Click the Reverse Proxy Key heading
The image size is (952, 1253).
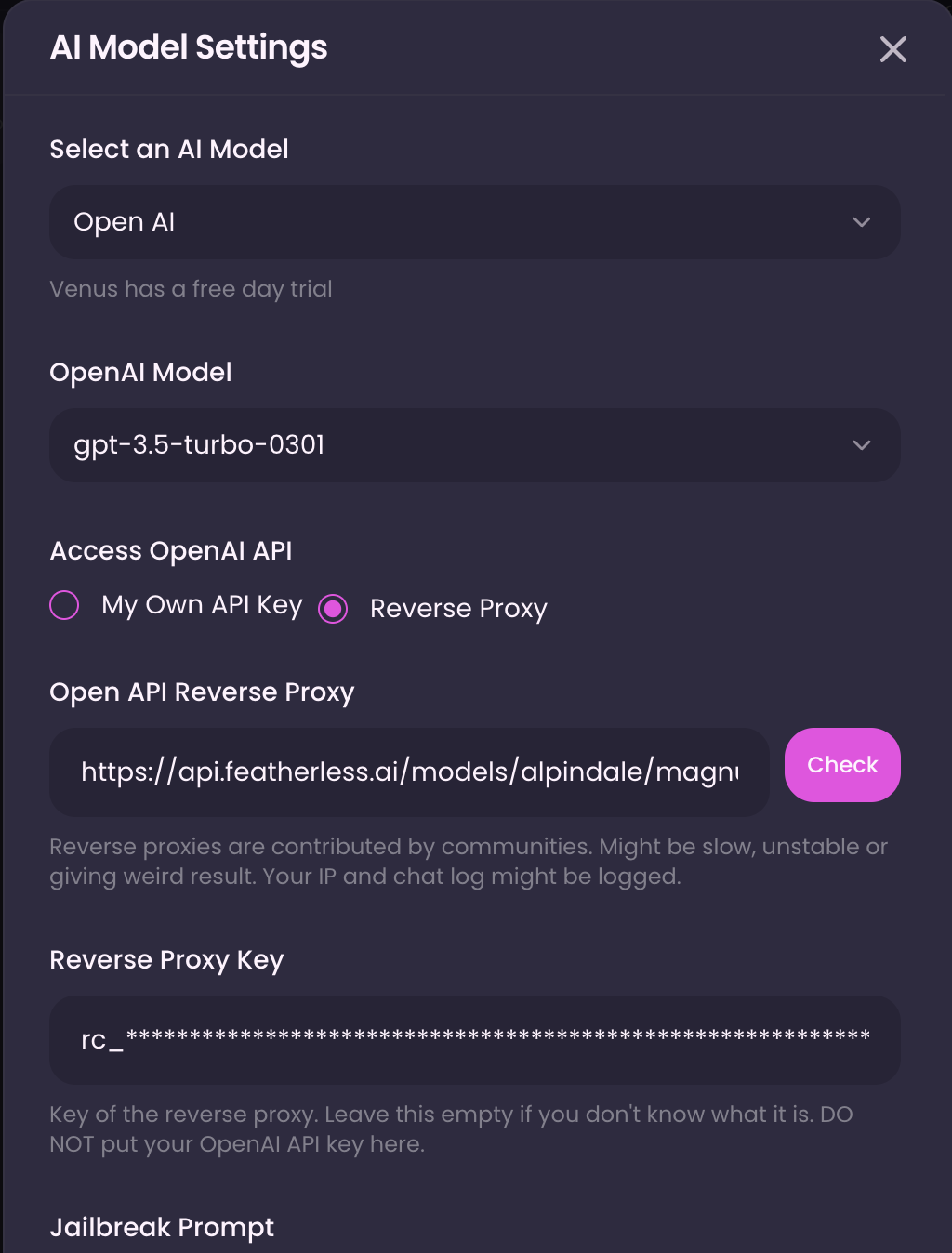(166, 960)
